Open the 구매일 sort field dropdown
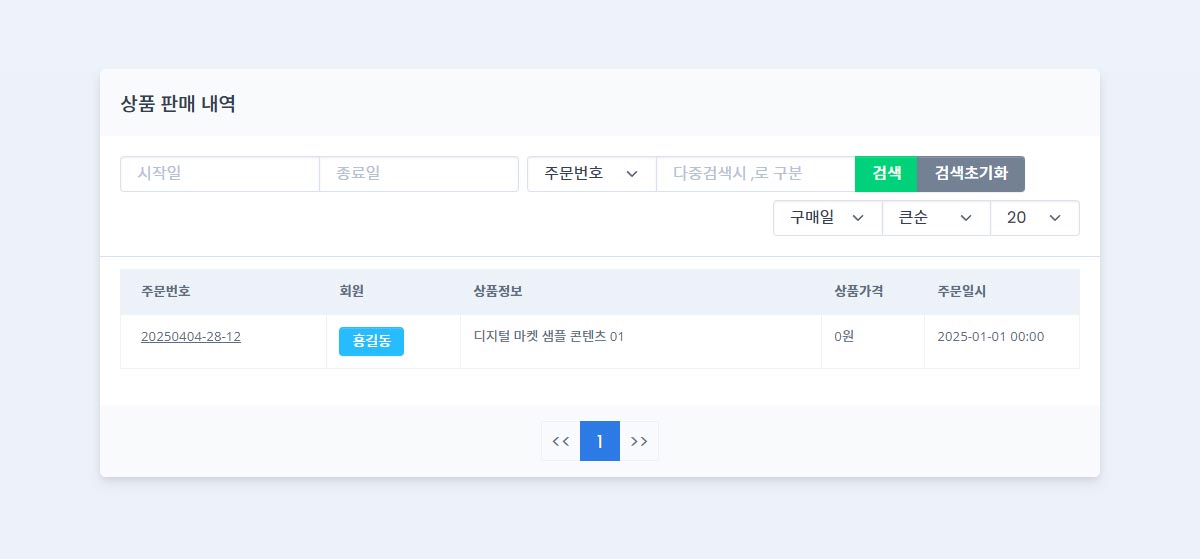Viewport: 1200px width, 559px height. (828, 218)
